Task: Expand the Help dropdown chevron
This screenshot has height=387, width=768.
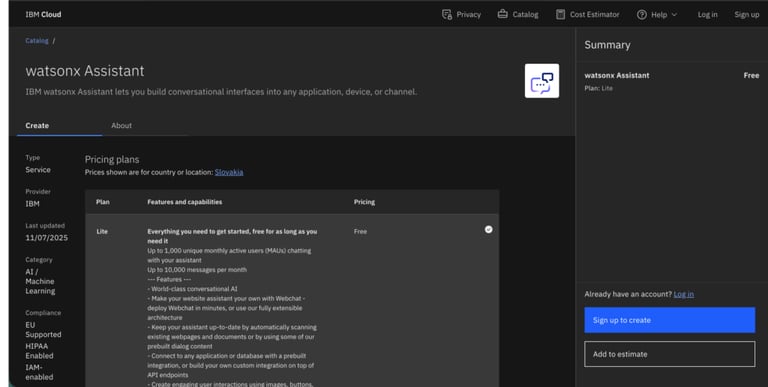Action: point(674,15)
